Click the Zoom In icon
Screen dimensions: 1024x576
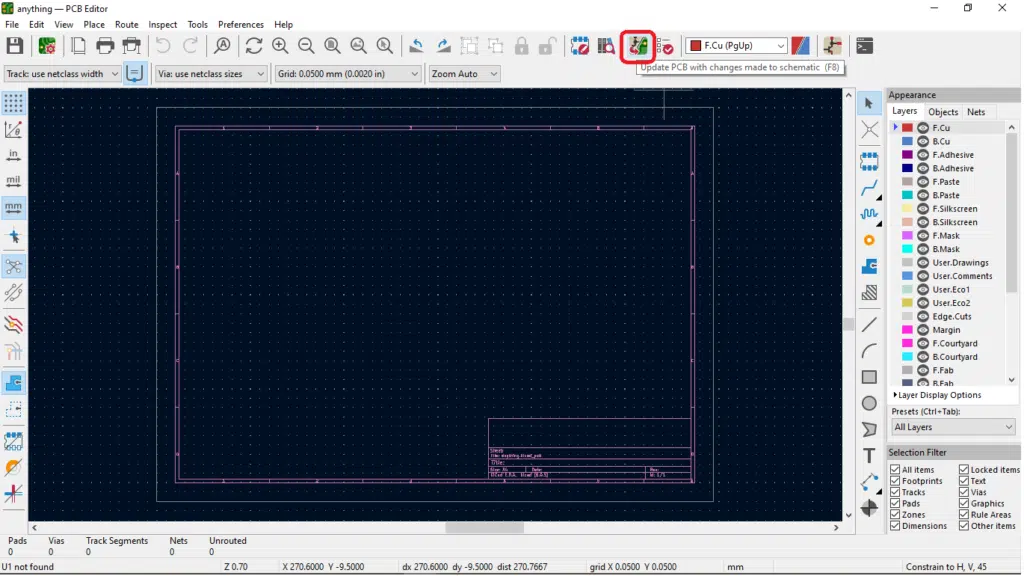coord(280,46)
